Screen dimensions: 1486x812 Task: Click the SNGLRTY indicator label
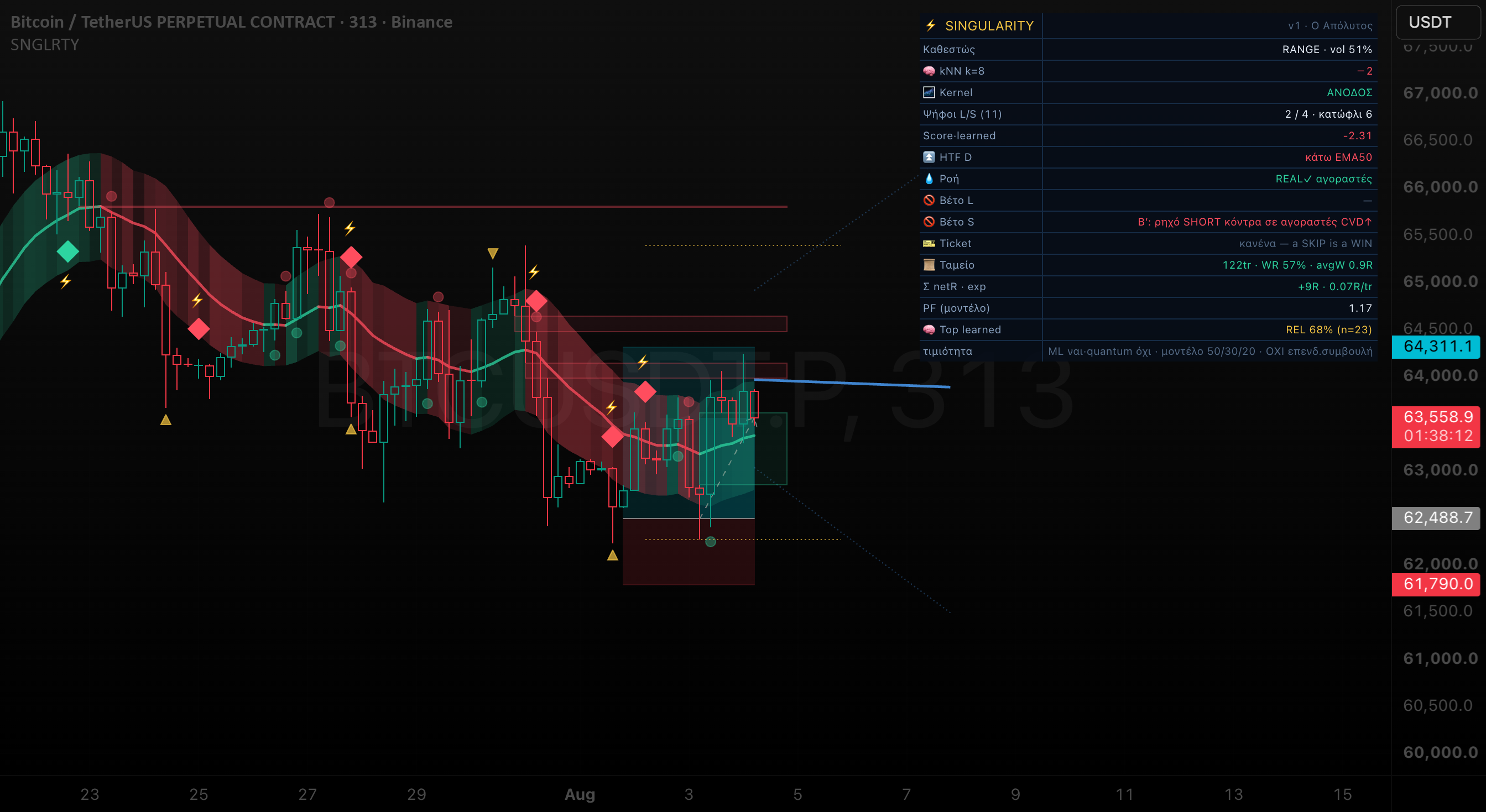pyautogui.click(x=44, y=44)
